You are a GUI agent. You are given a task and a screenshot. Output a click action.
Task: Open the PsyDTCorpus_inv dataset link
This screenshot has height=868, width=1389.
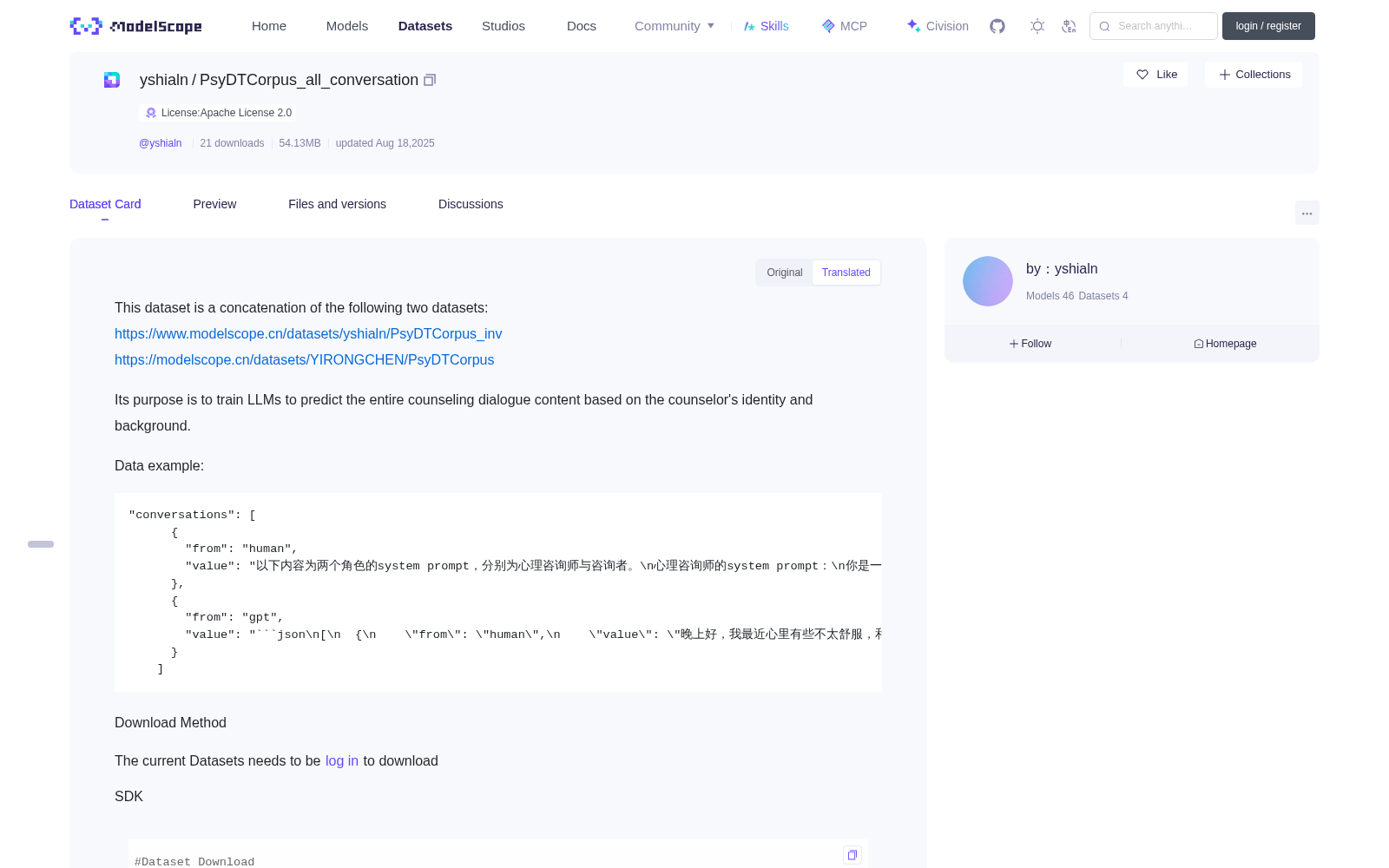(x=308, y=334)
